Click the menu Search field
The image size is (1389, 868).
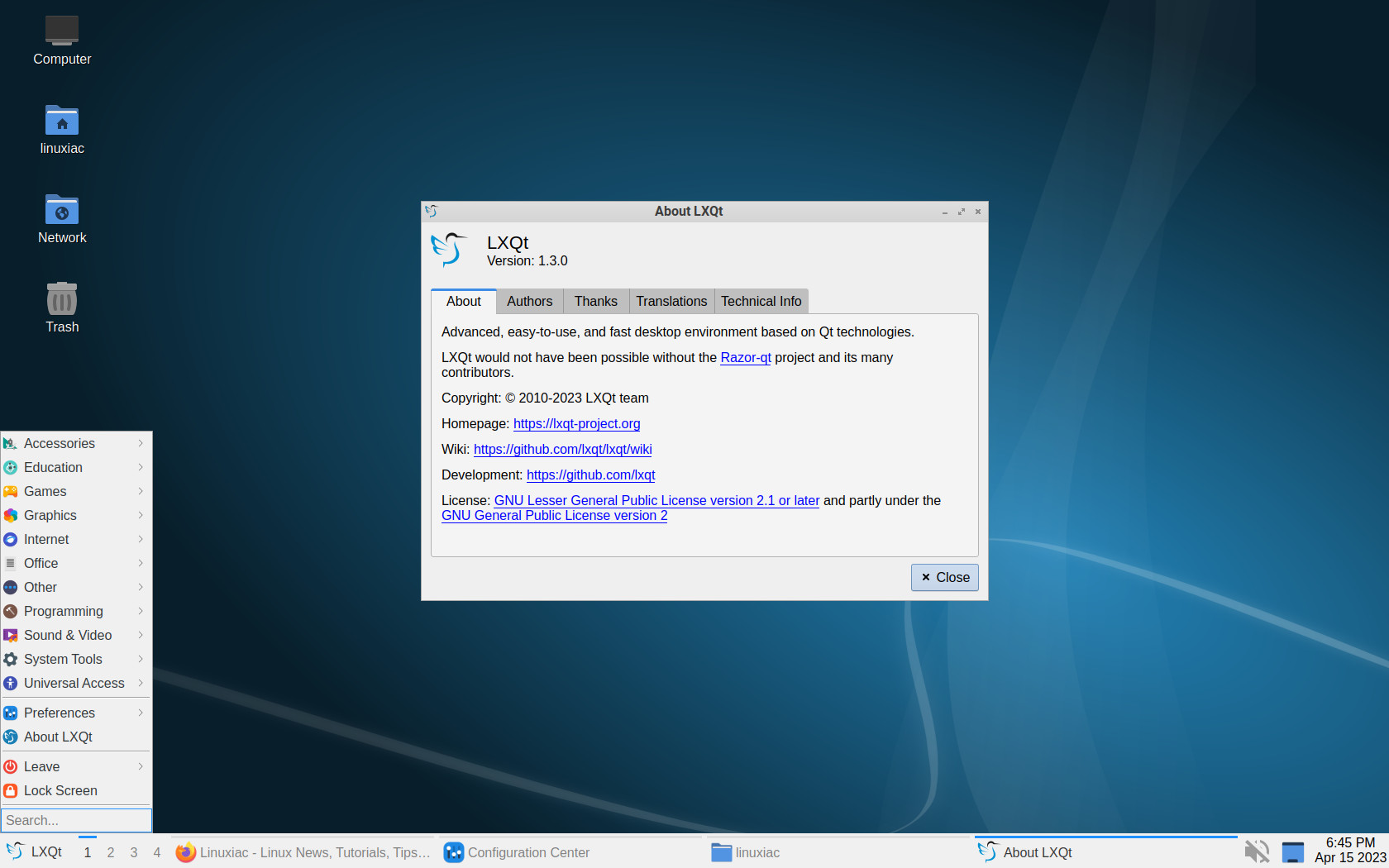(76, 821)
